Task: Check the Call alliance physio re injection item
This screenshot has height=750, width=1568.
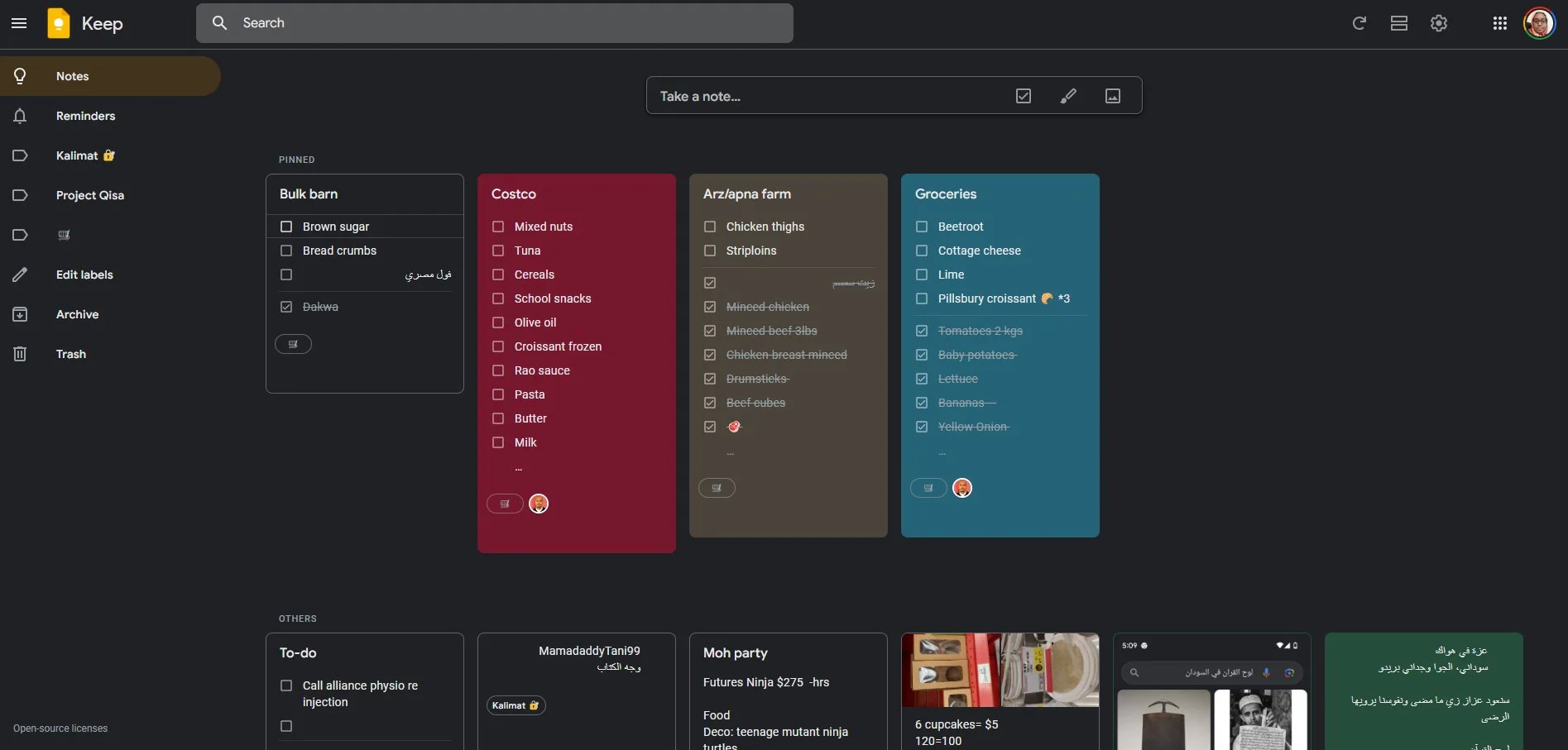Action: click(x=286, y=686)
